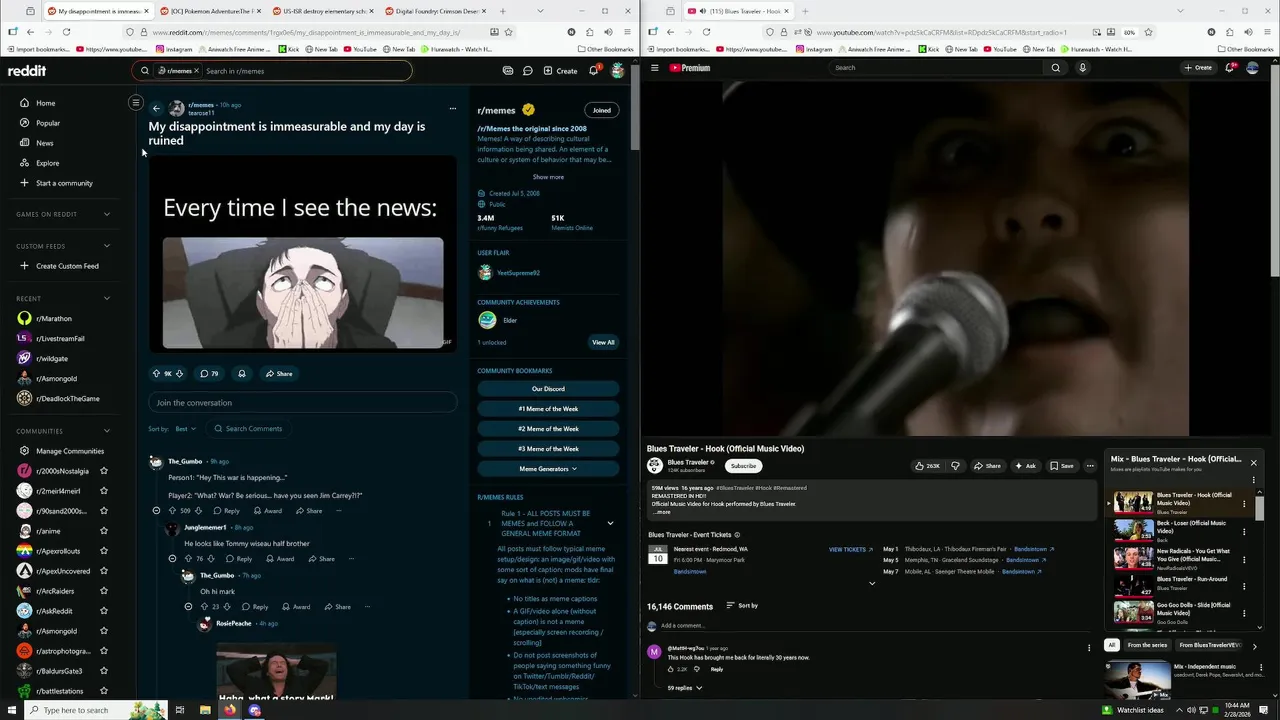Dislike the Blues Traveler video

955,466
